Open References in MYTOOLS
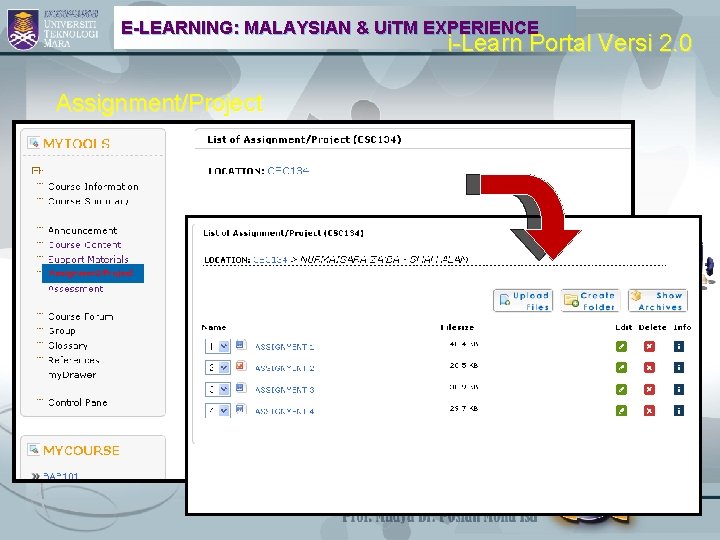 click(x=74, y=360)
